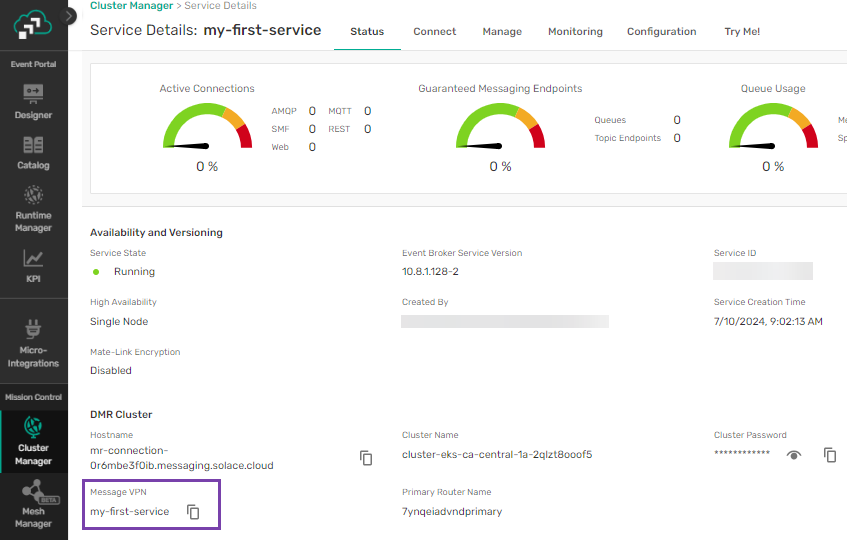This screenshot has width=847, height=540.
Task: Select the Try Me! tab
Action: 742,31
